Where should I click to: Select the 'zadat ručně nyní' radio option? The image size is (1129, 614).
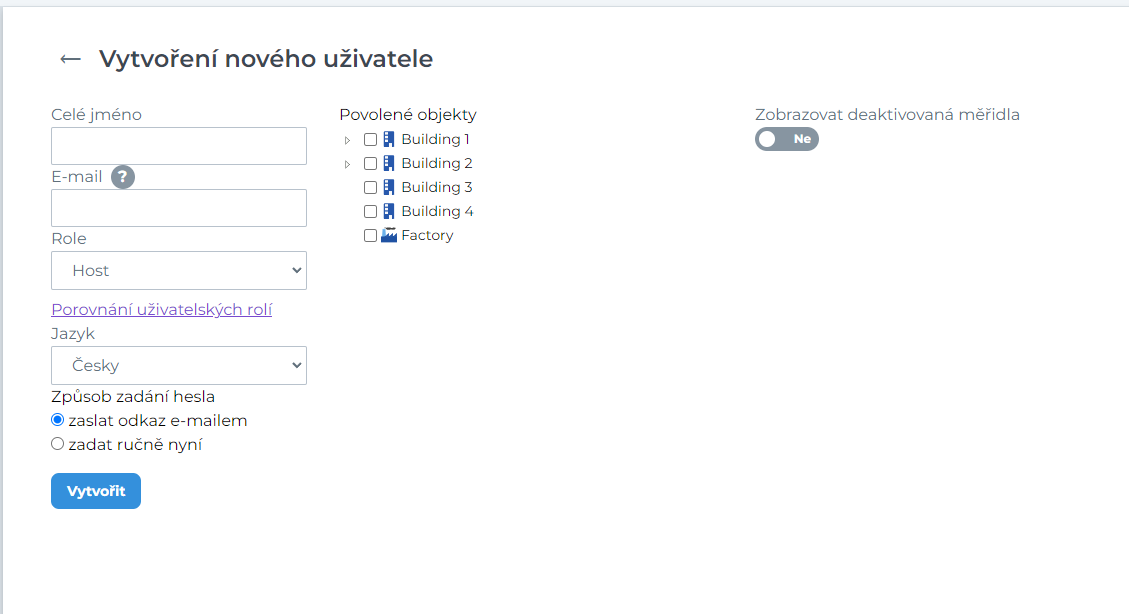[x=58, y=444]
